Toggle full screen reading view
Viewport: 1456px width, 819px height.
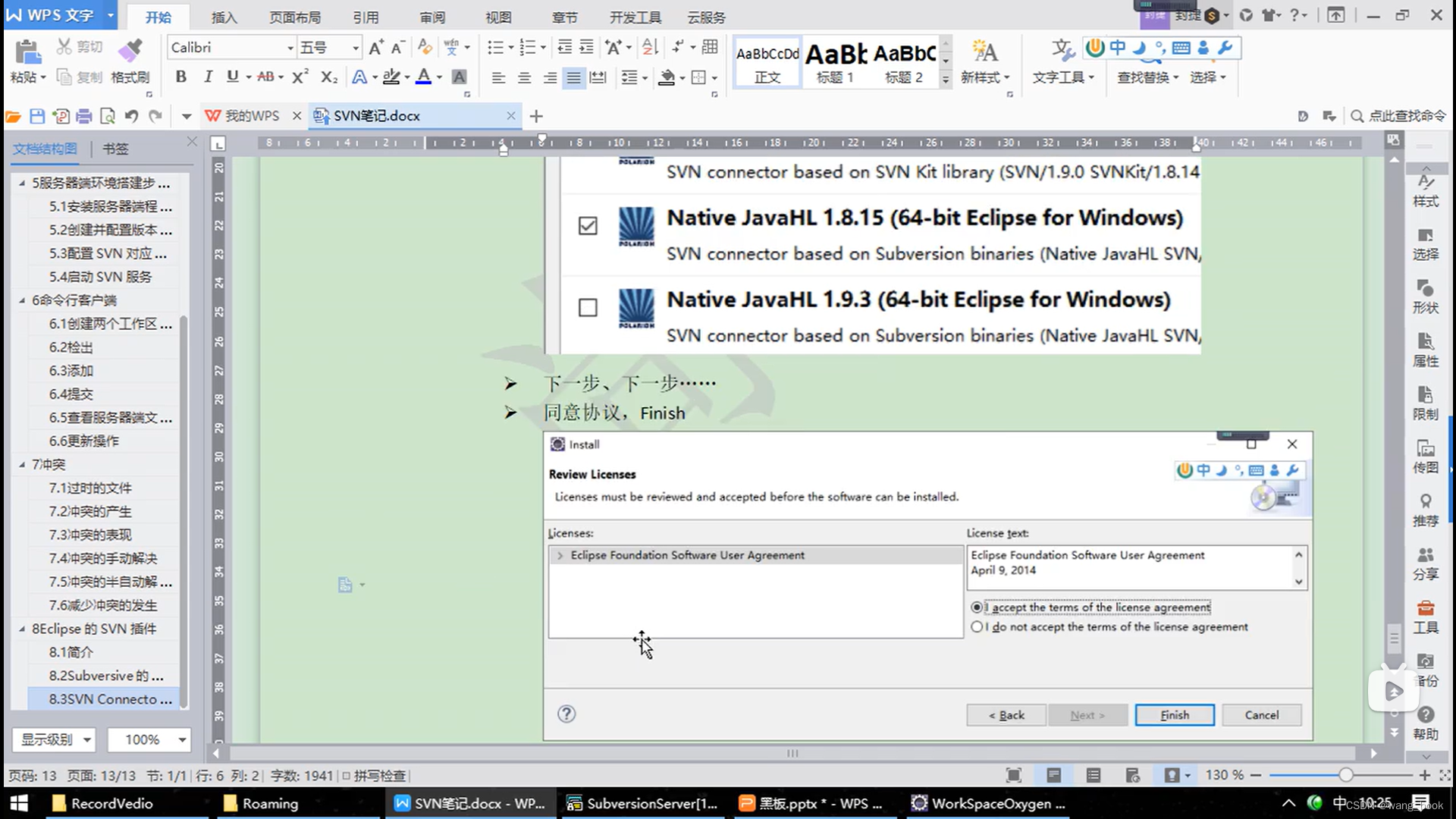(1013, 775)
